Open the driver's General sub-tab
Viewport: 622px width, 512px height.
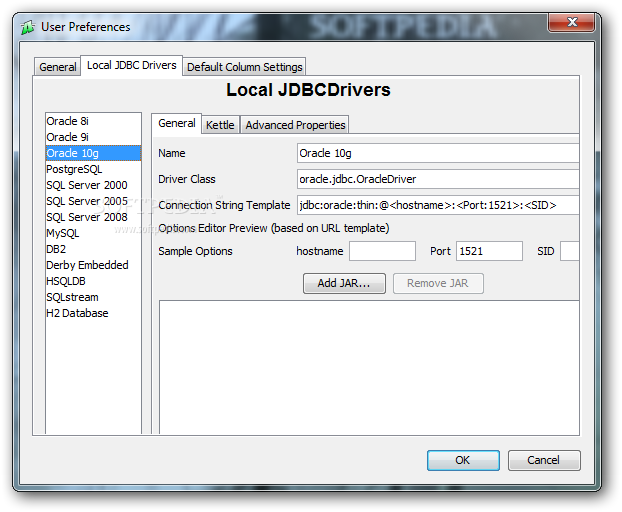point(177,123)
